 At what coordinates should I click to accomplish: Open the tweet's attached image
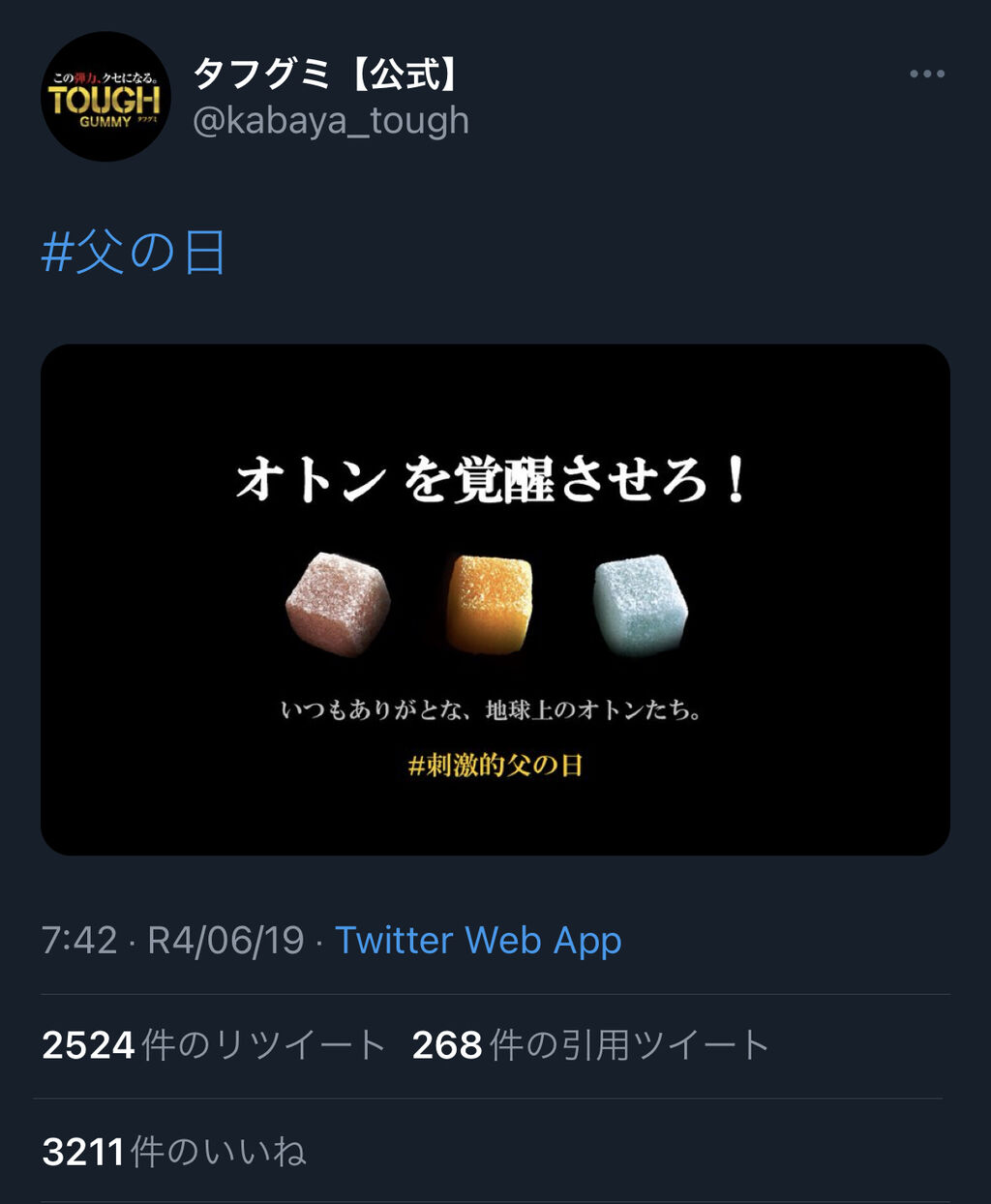495,599
